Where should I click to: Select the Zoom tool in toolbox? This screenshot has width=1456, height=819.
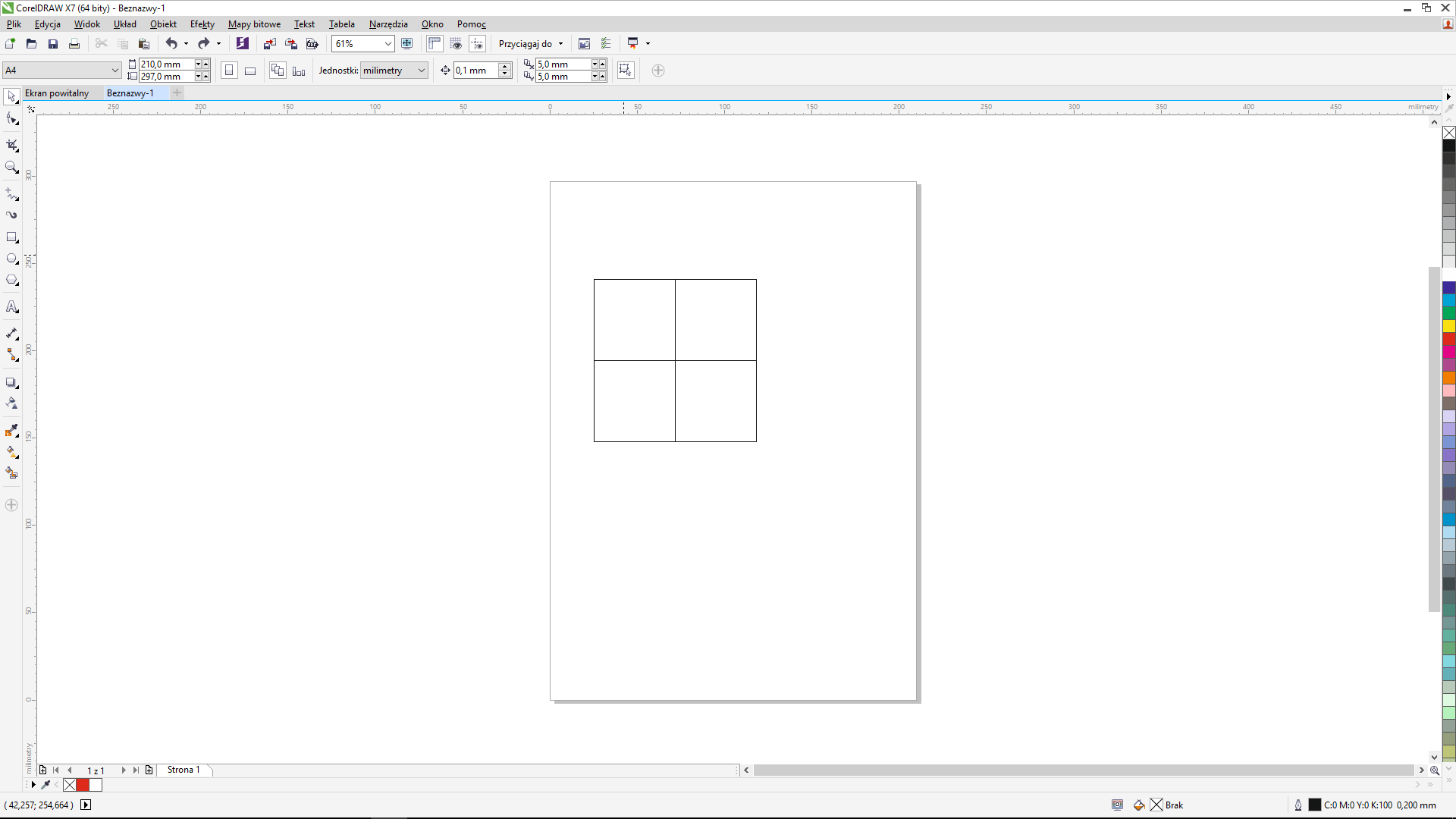(x=11, y=167)
